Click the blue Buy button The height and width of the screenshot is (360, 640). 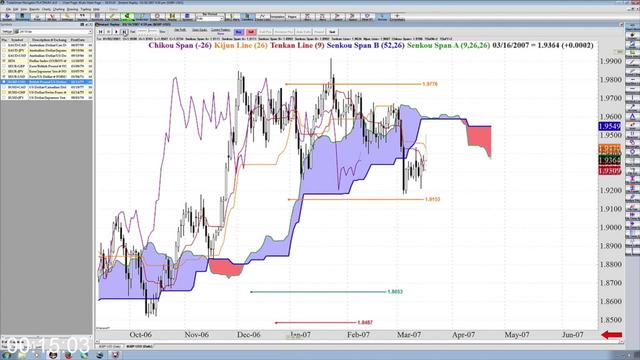click(239, 32)
